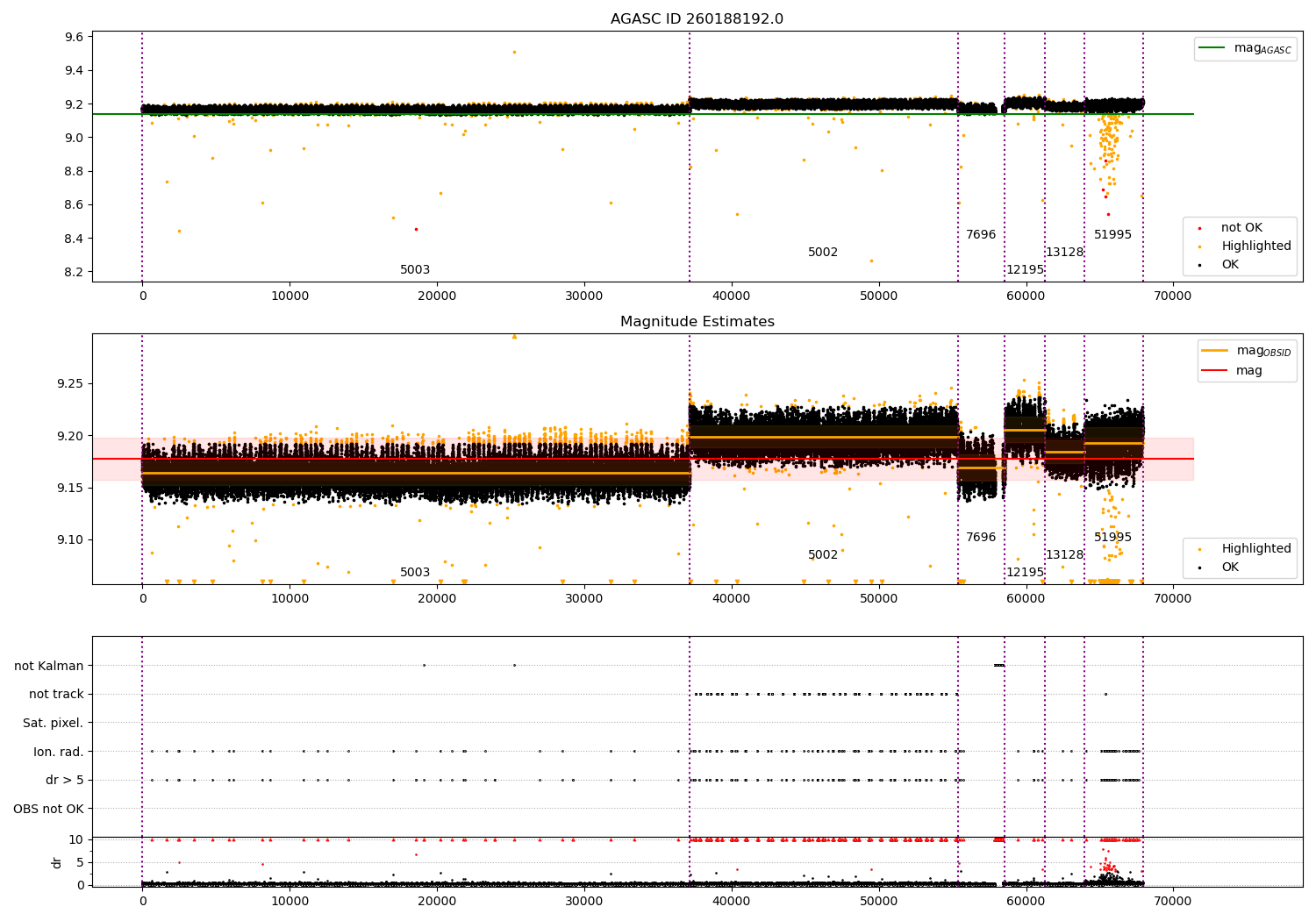Click orange outlier point near 9.5 in top plot
1316x921 pixels.
(514, 52)
